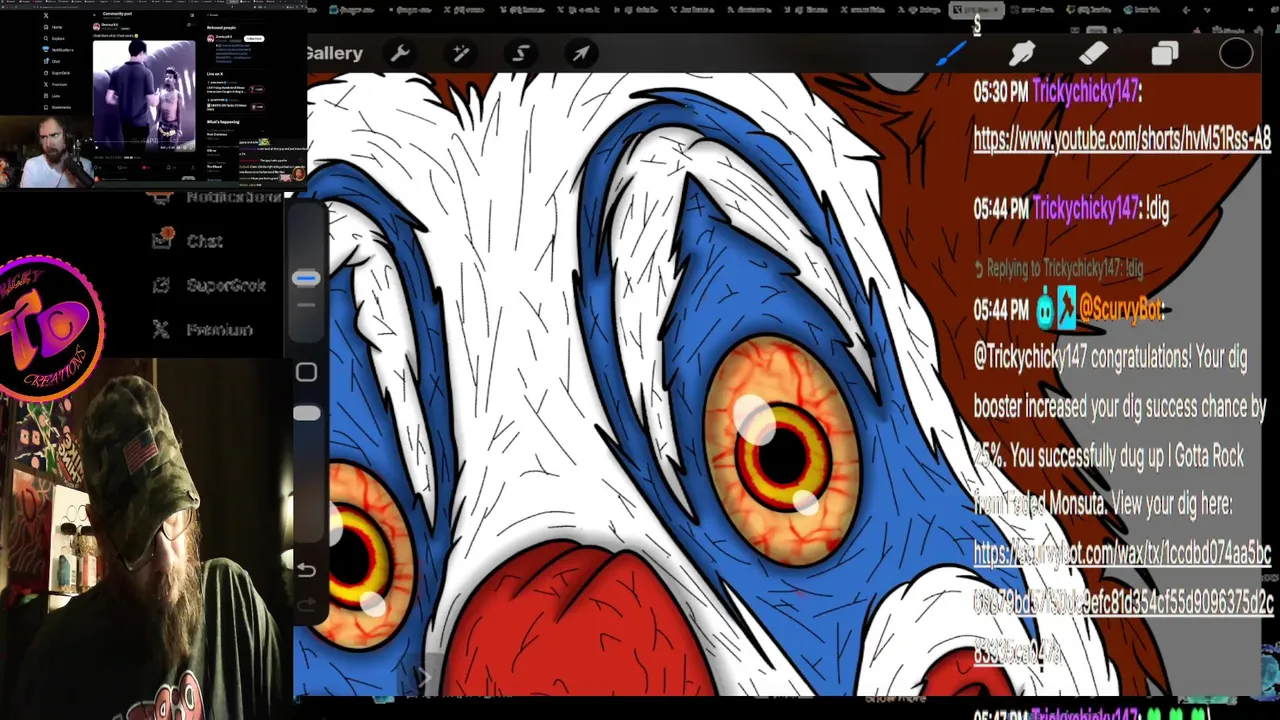Open the black active color circle

(x=1236, y=53)
